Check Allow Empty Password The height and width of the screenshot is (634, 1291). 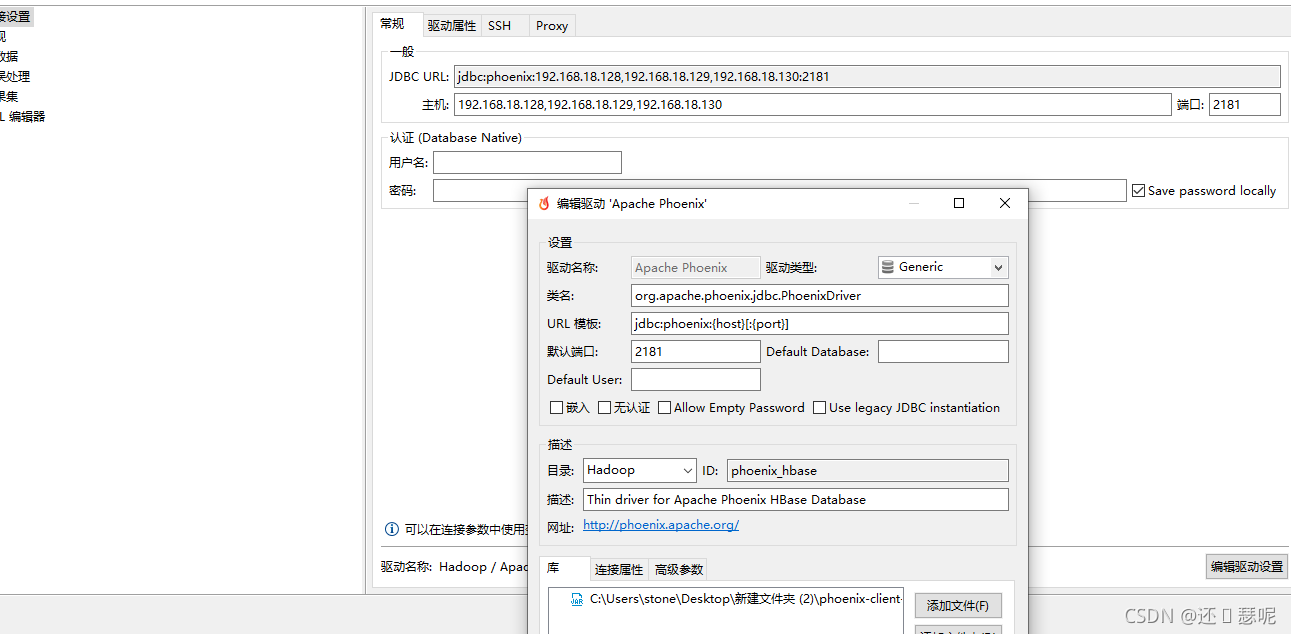click(664, 408)
